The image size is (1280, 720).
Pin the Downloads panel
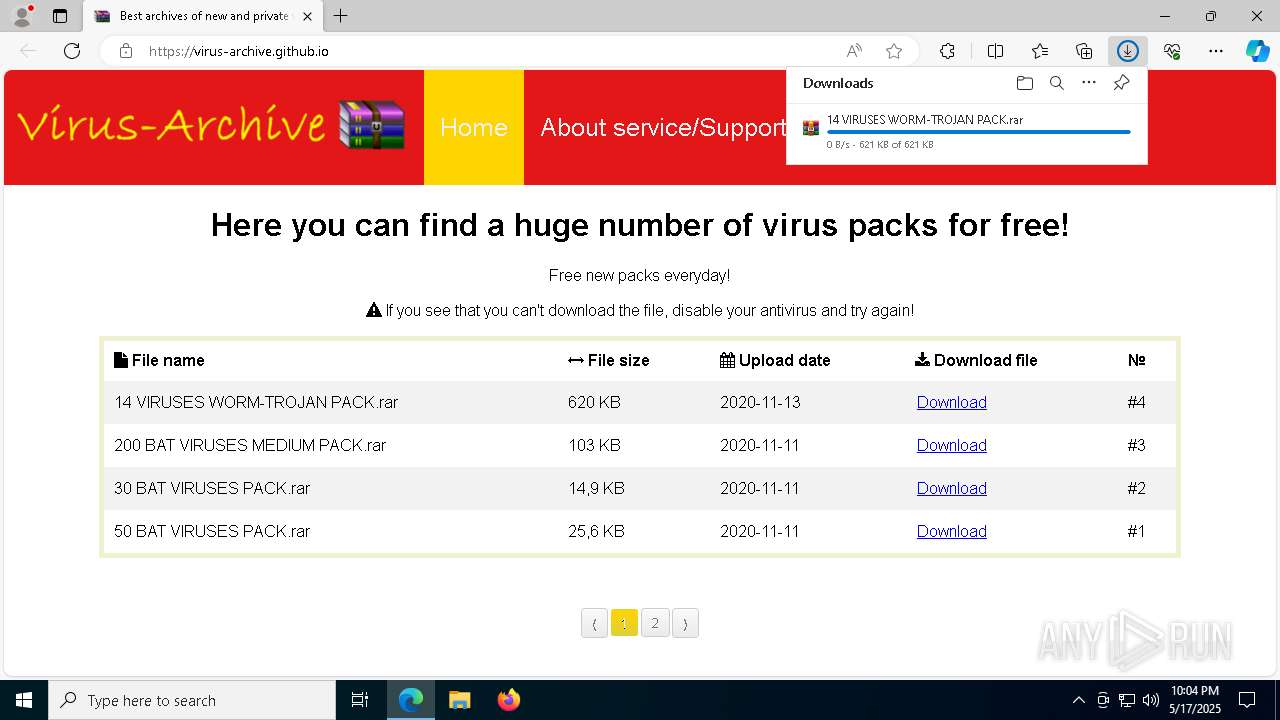click(x=1121, y=83)
